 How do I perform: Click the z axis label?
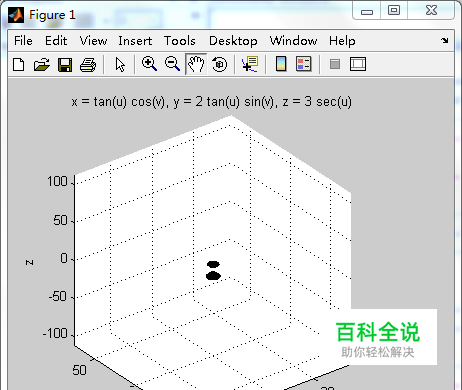(29, 262)
